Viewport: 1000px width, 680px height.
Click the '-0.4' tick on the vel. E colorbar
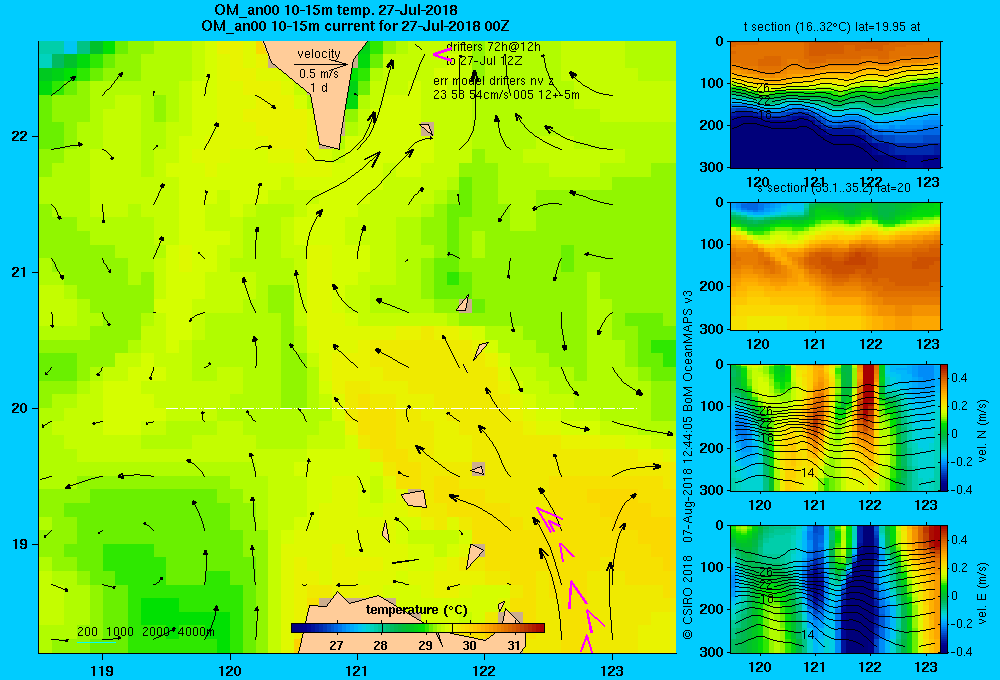[962, 651]
